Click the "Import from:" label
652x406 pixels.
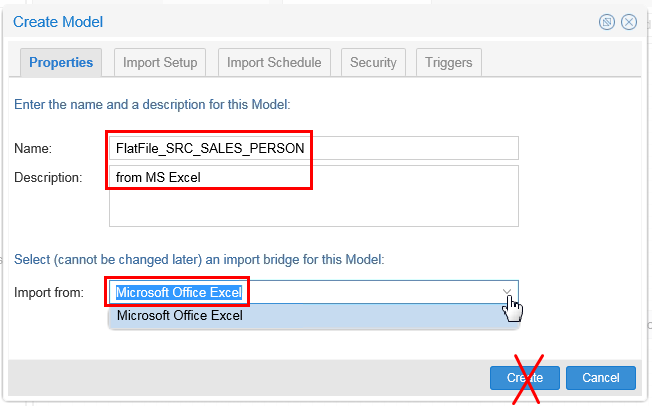coord(48,292)
